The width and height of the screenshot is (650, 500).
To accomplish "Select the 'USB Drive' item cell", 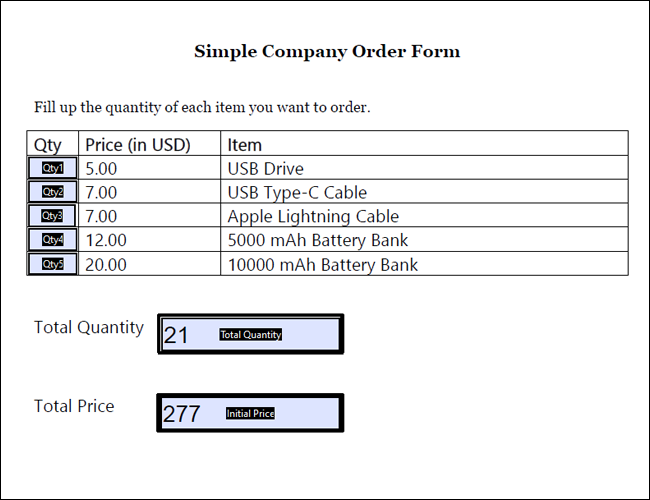I will pyautogui.click(x=265, y=169).
